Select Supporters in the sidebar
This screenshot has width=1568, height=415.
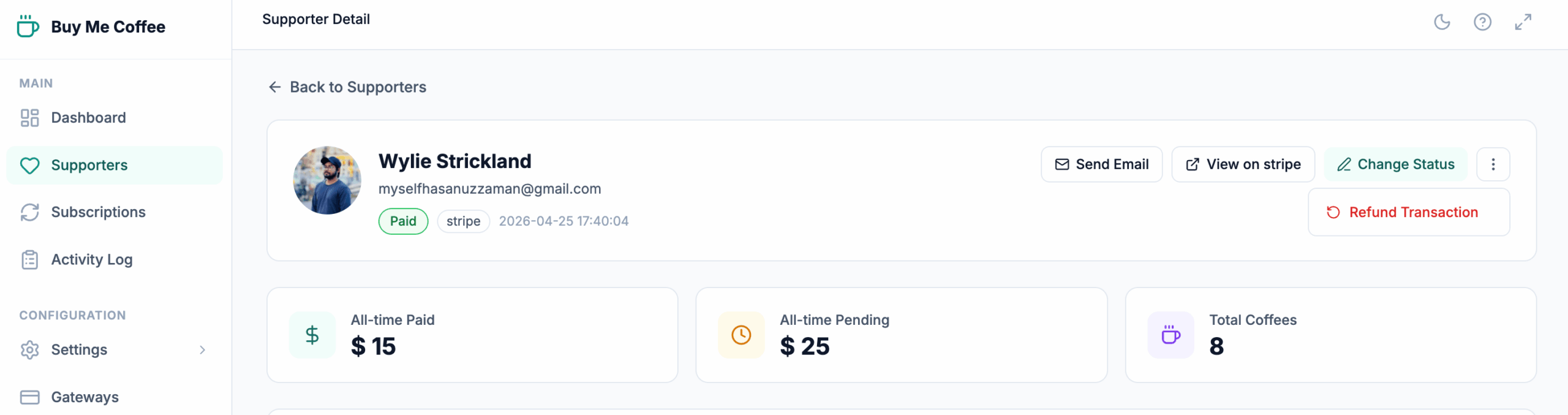[89, 166]
